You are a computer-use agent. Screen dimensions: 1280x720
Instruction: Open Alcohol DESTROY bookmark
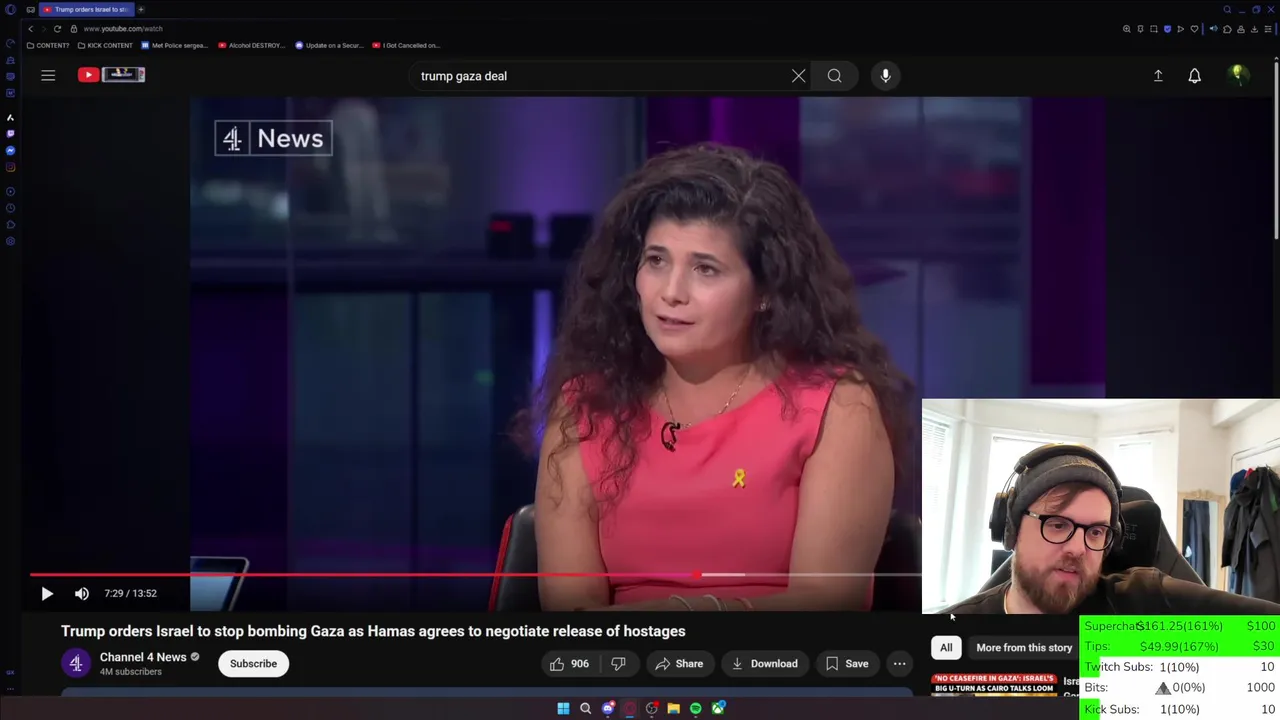[x=251, y=45]
